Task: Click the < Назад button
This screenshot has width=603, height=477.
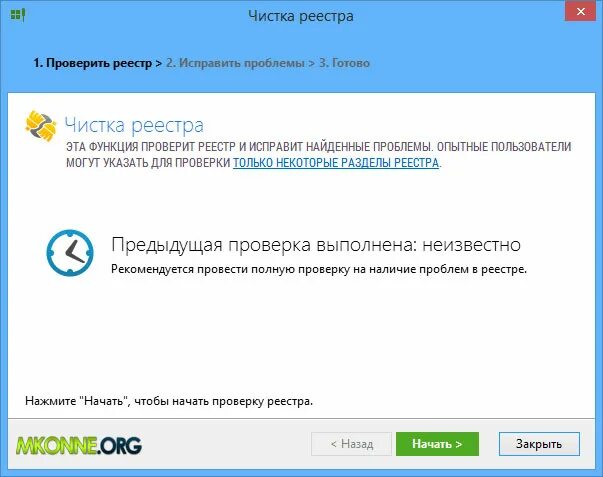Action: 351,444
